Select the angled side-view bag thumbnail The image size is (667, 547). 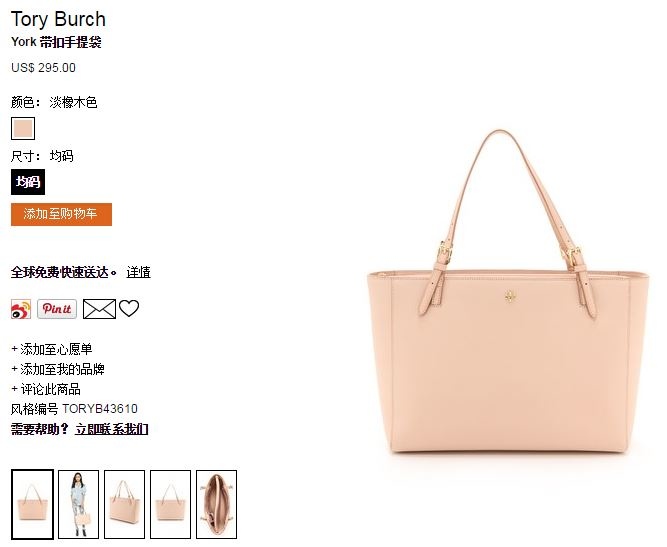tap(124, 504)
